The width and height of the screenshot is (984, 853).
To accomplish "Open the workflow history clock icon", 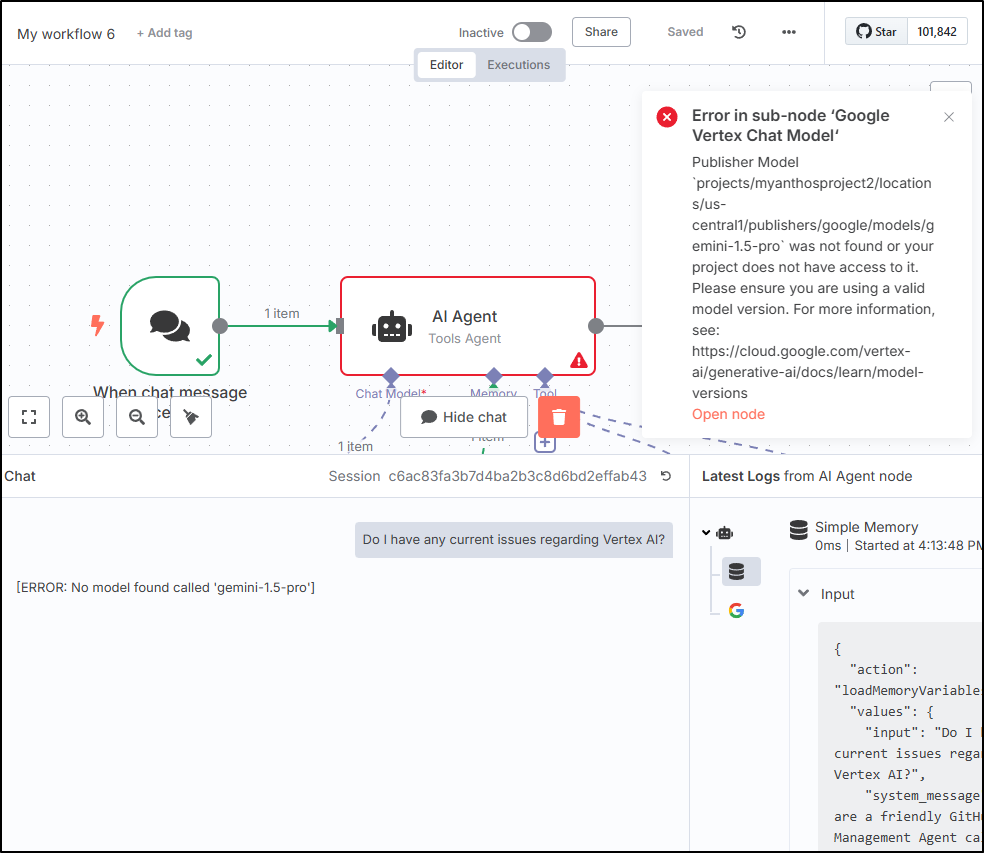I will [739, 32].
